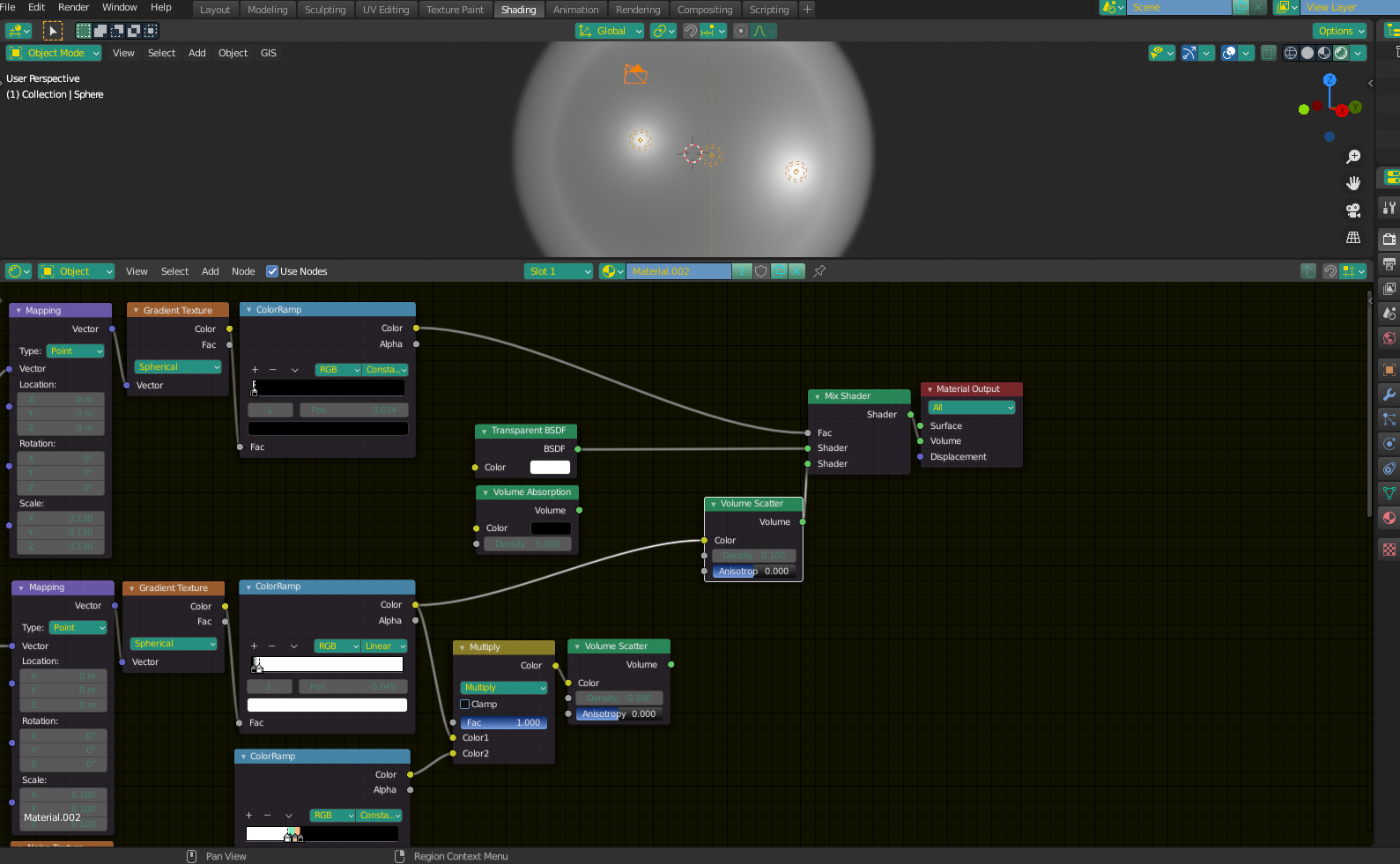Open Material Output target All dropdown
Viewport: 1400px width, 864px height.
(972, 408)
